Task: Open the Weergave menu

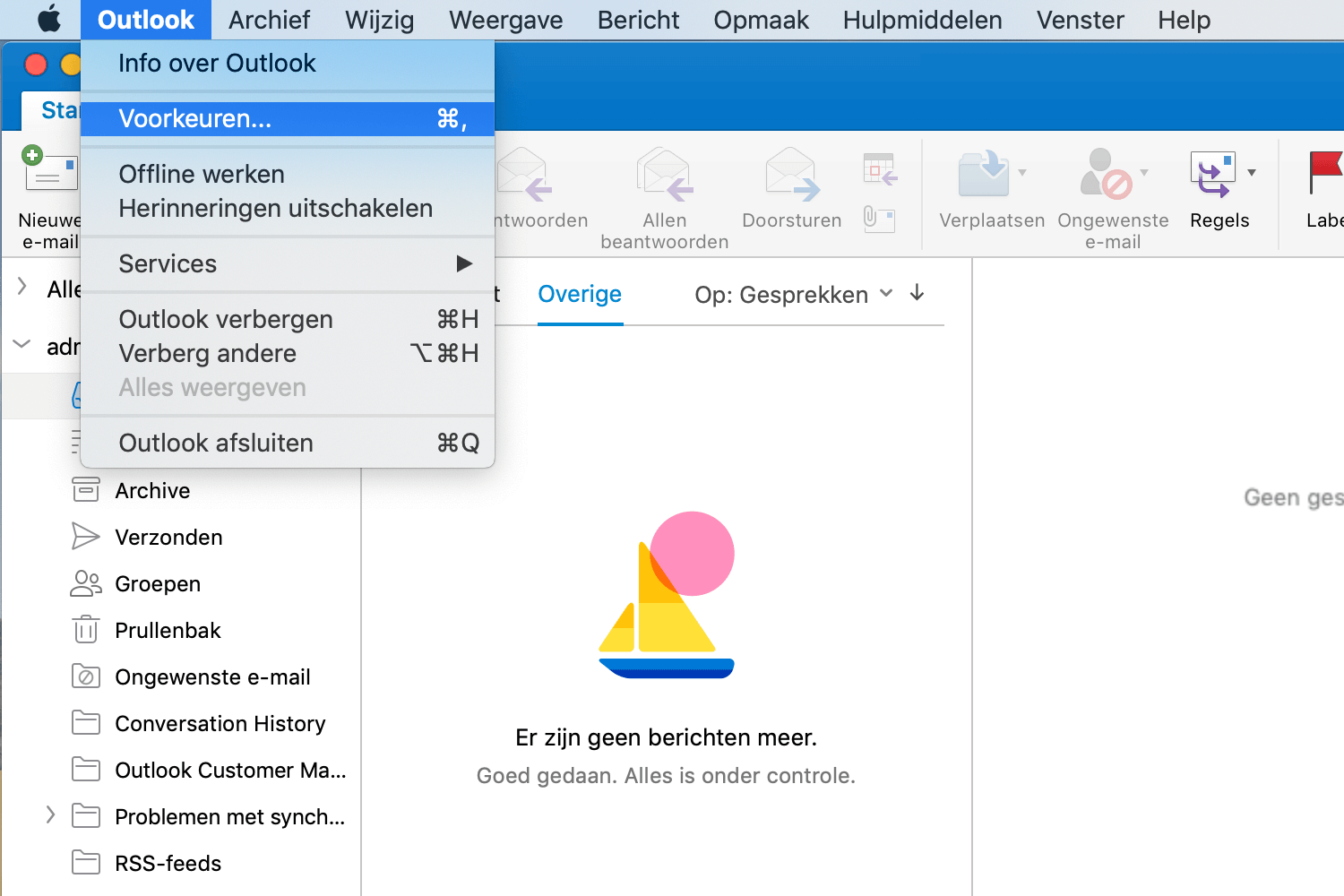Action: click(506, 20)
